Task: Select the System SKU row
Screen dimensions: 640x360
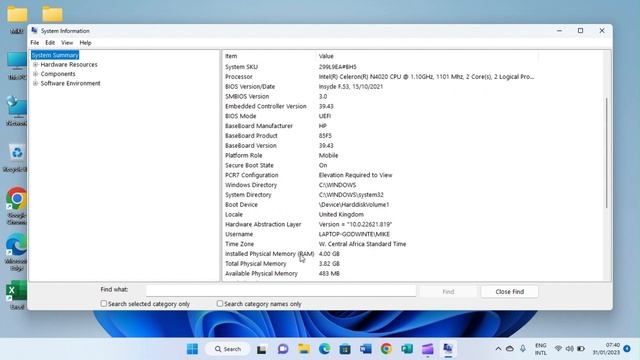Action: click(380, 67)
